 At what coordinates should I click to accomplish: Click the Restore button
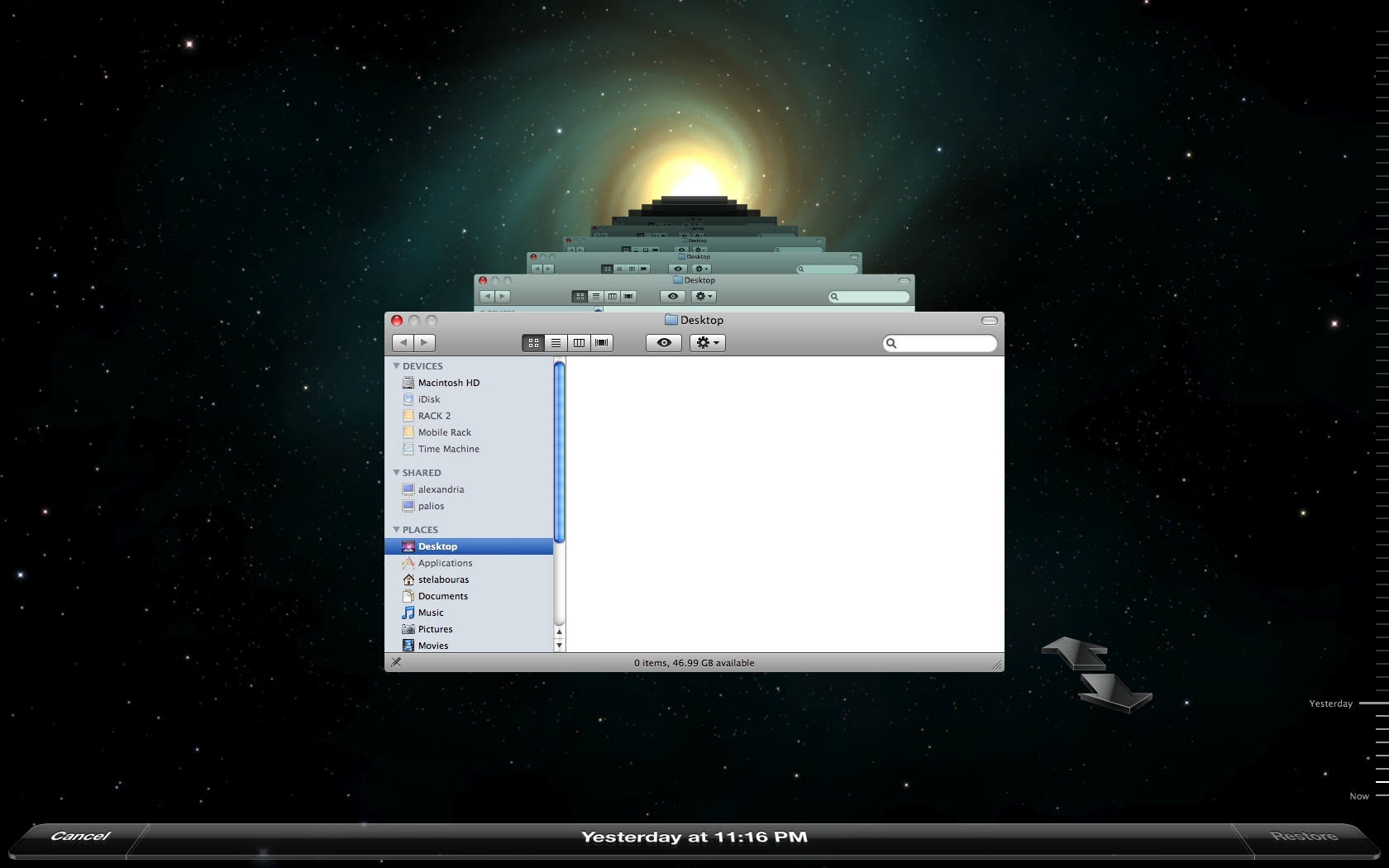tap(1304, 837)
